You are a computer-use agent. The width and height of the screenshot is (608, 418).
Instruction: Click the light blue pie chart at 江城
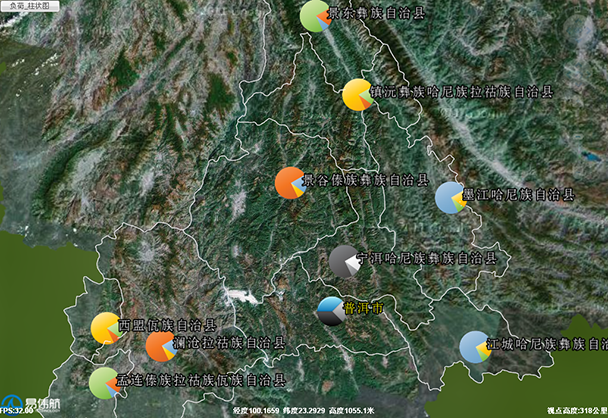474,347
